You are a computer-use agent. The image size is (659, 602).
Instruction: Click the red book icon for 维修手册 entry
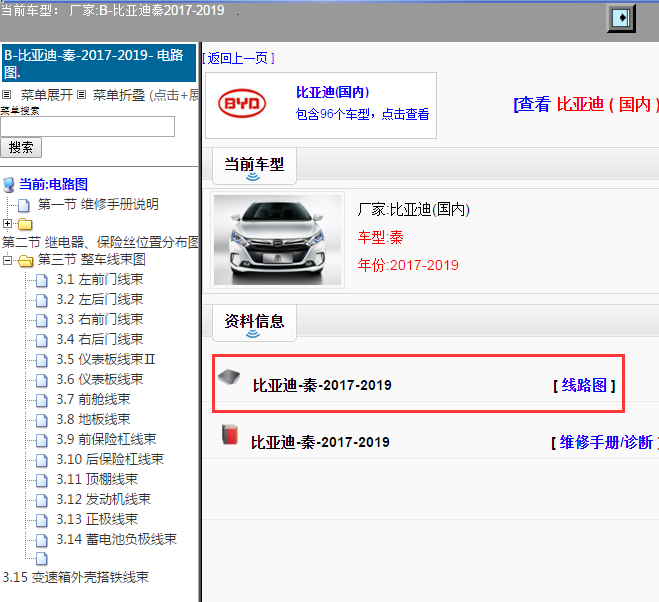(230, 434)
